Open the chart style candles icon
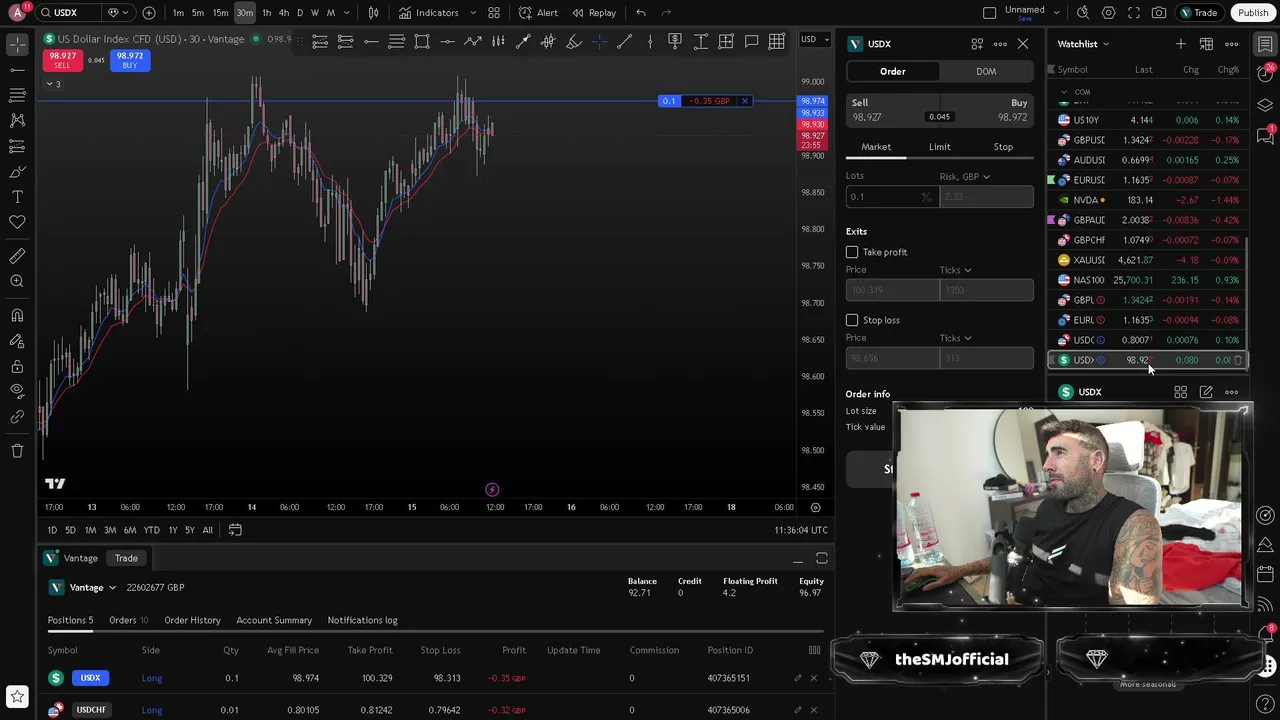 [373, 13]
